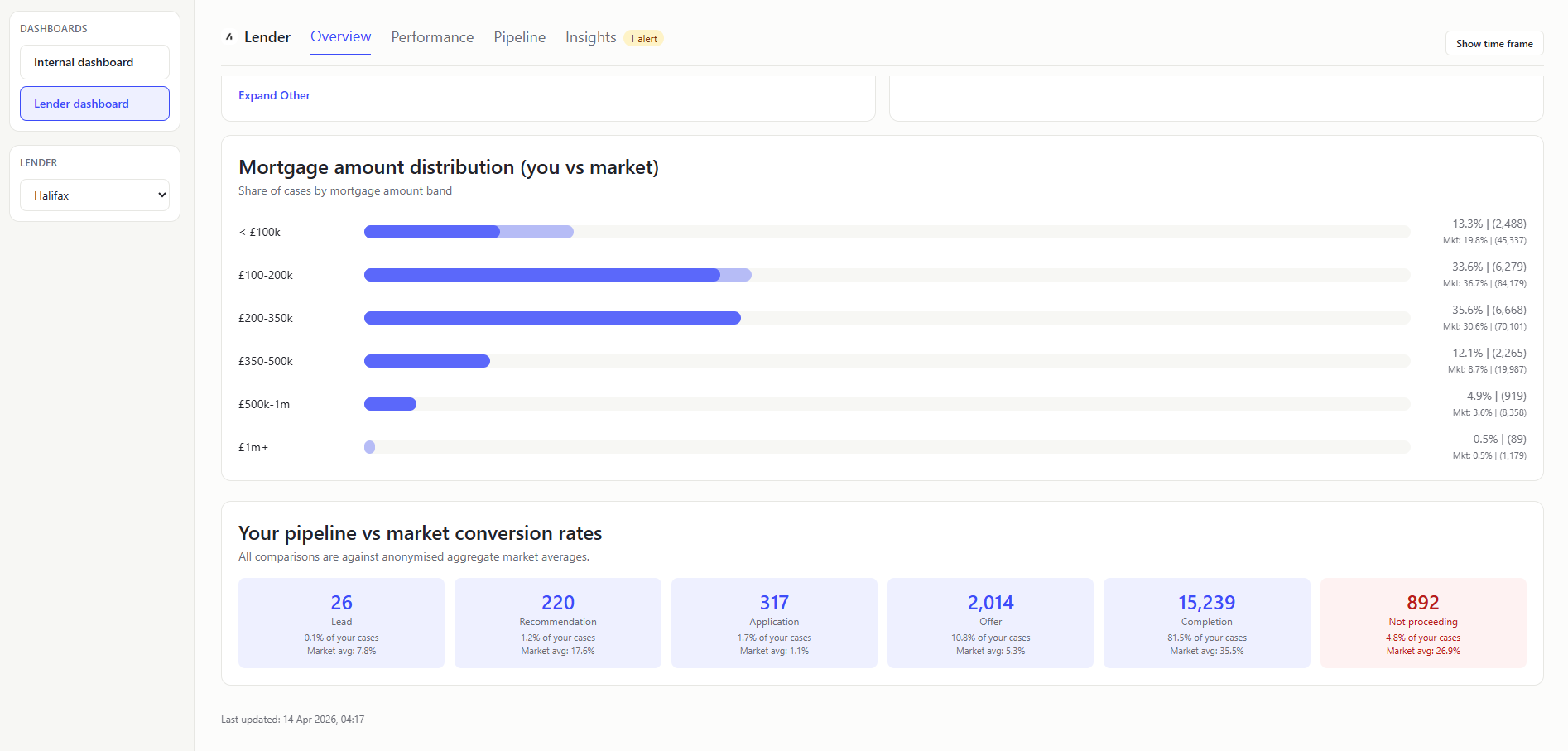Click the Lender app logo icon
Screen dimensions: 1568x751
coord(229,36)
